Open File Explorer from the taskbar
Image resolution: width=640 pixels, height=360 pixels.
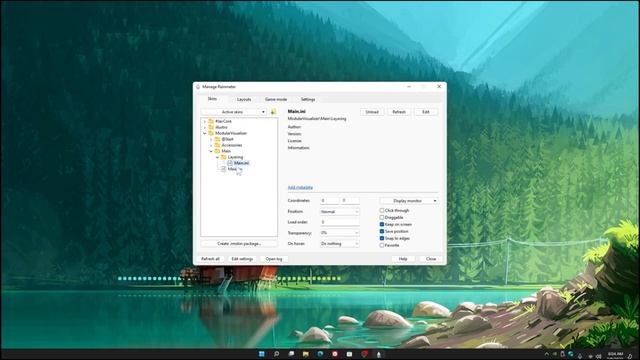pos(306,354)
